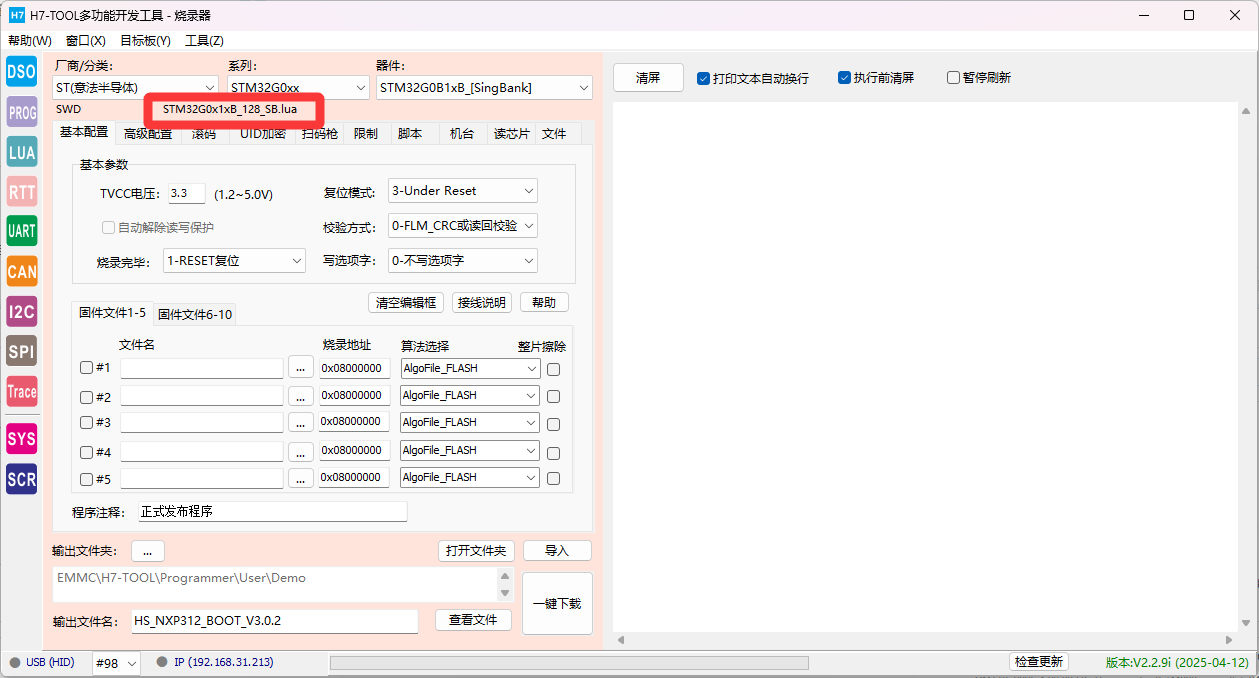Click the 输出文件名 input field
Viewport: 1259px width, 678px height.
[275, 621]
